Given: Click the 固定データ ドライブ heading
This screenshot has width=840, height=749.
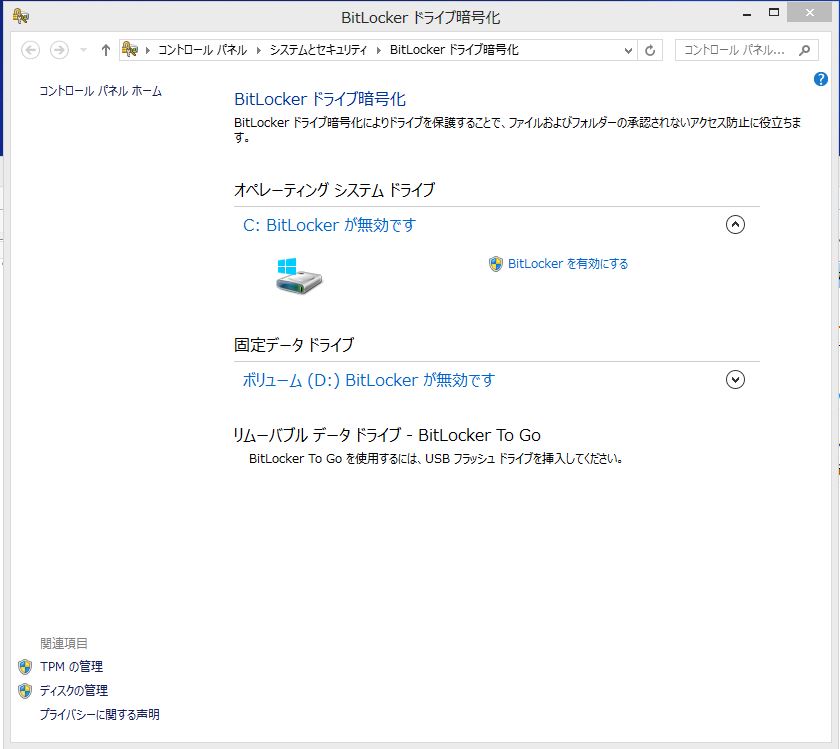Looking at the screenshot, I should tap(294, 345).
